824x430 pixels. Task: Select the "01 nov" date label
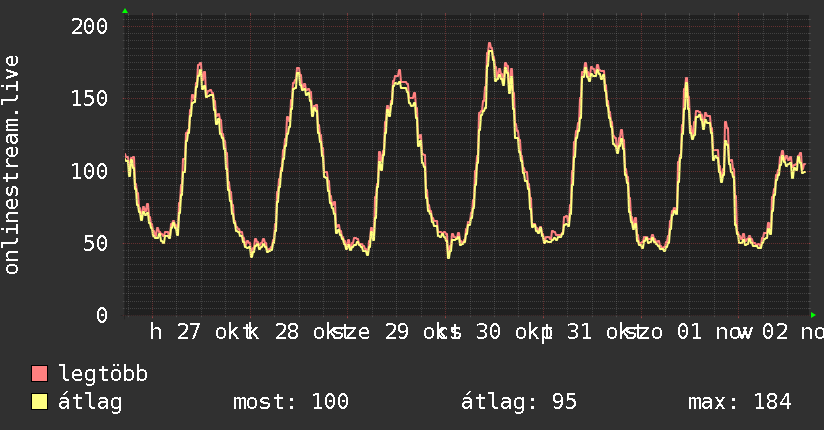coord(712,332)
